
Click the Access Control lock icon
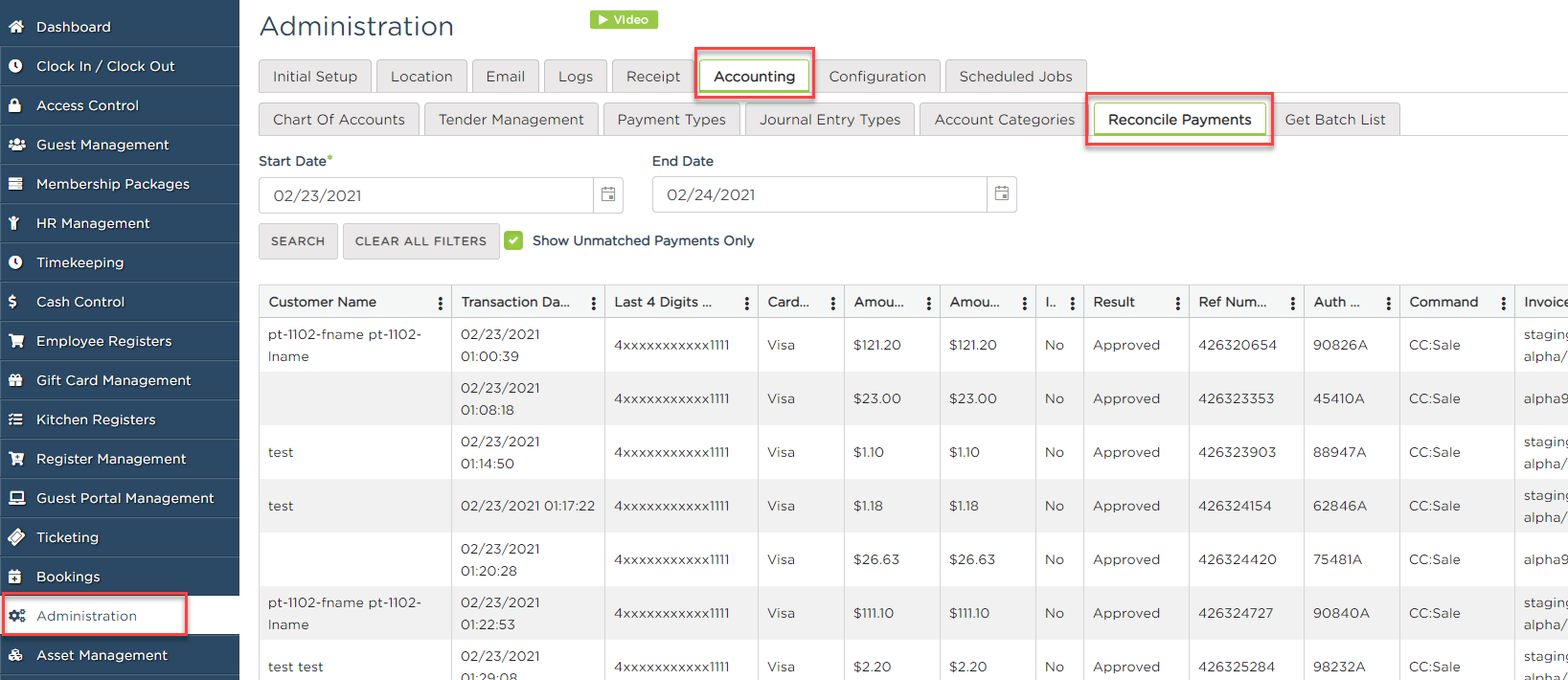point(15,105)
